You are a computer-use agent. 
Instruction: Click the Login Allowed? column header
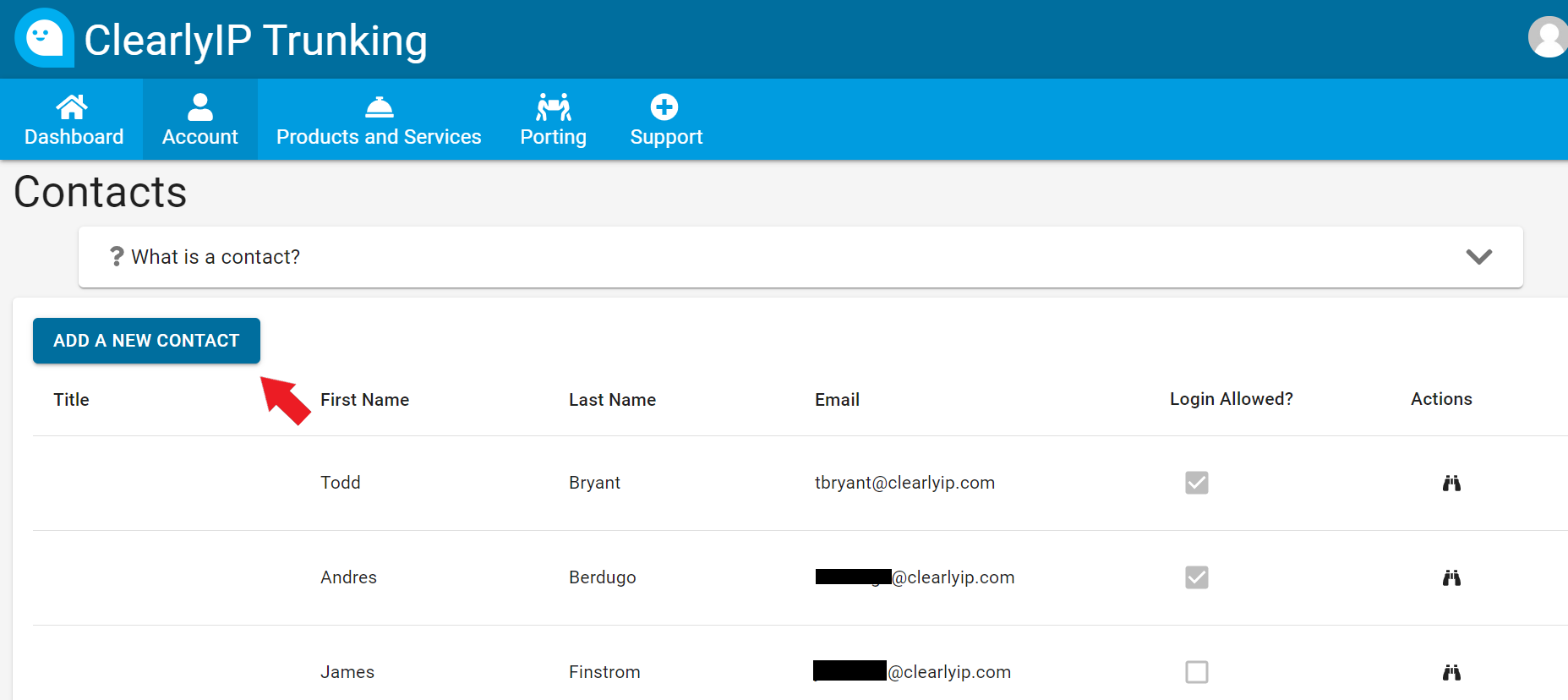point(1231,399)
